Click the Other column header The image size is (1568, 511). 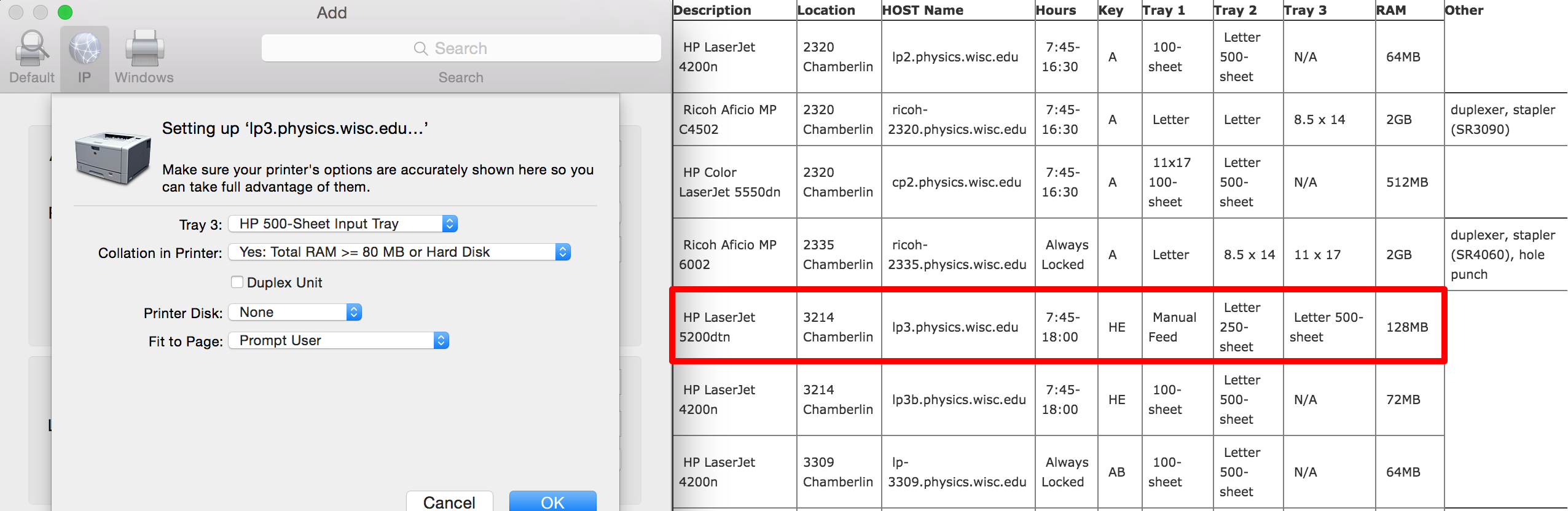point(1464,10)
